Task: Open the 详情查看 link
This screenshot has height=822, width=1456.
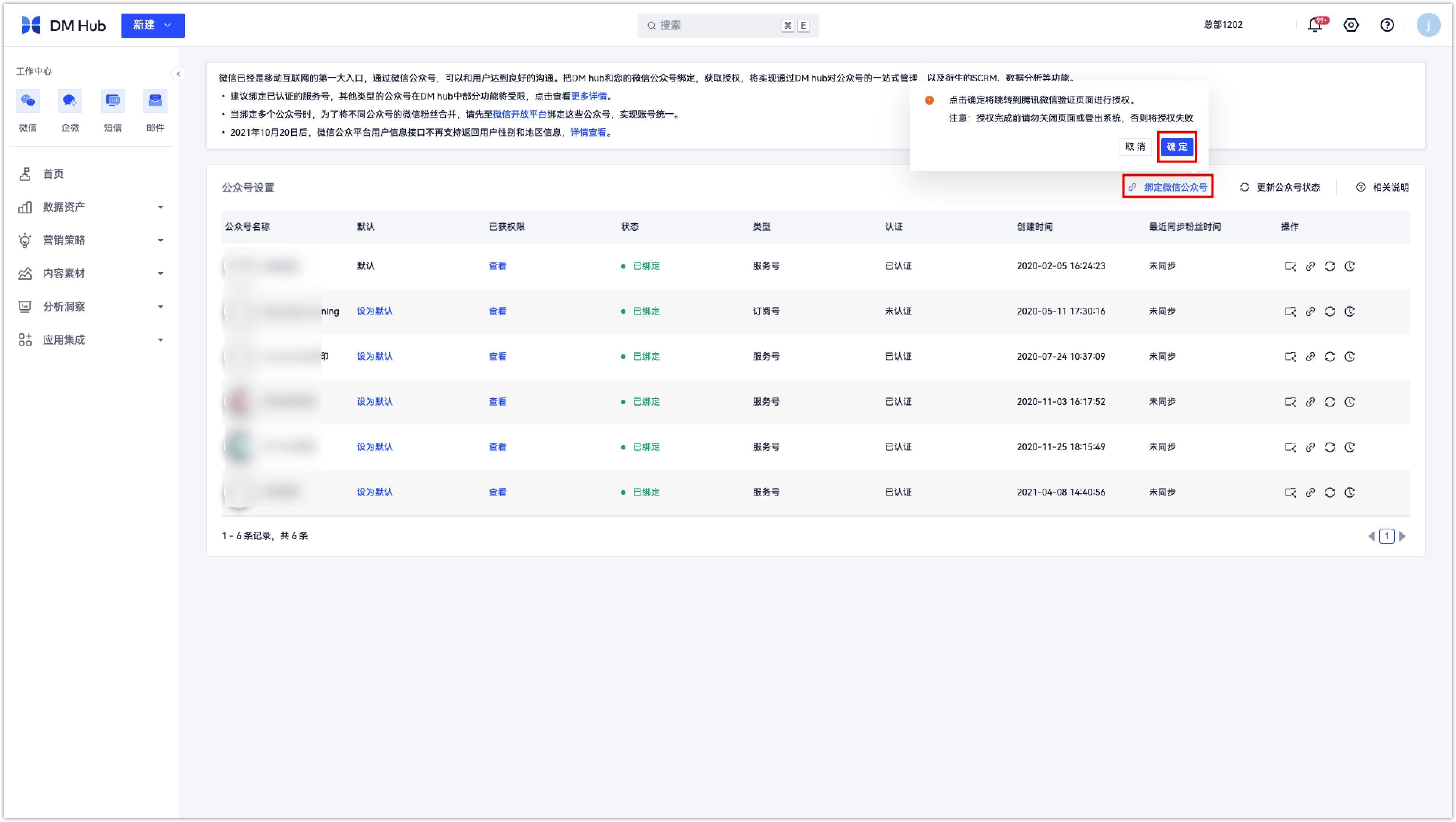Action: [588, 132]
